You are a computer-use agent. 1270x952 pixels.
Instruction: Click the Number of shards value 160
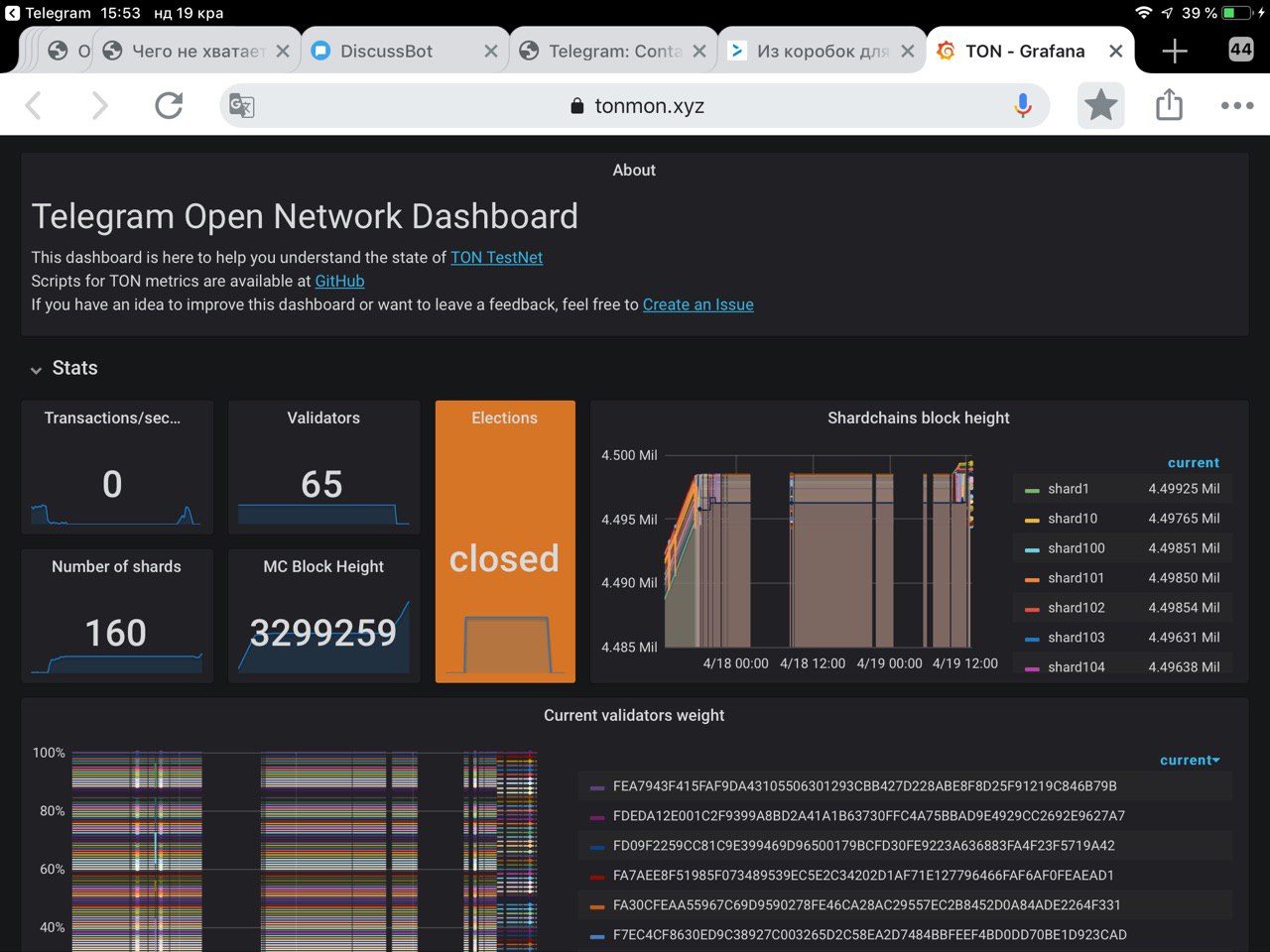(x=116, y=633)
